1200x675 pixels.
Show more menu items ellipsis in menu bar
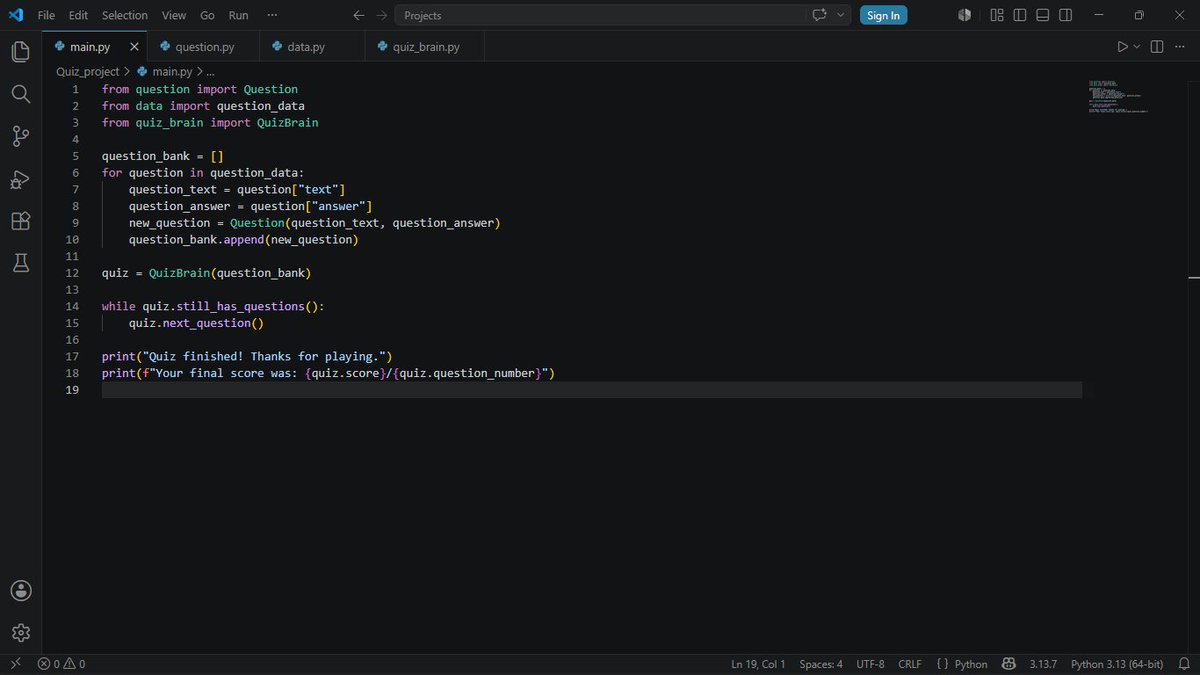(x=273, y=15)
